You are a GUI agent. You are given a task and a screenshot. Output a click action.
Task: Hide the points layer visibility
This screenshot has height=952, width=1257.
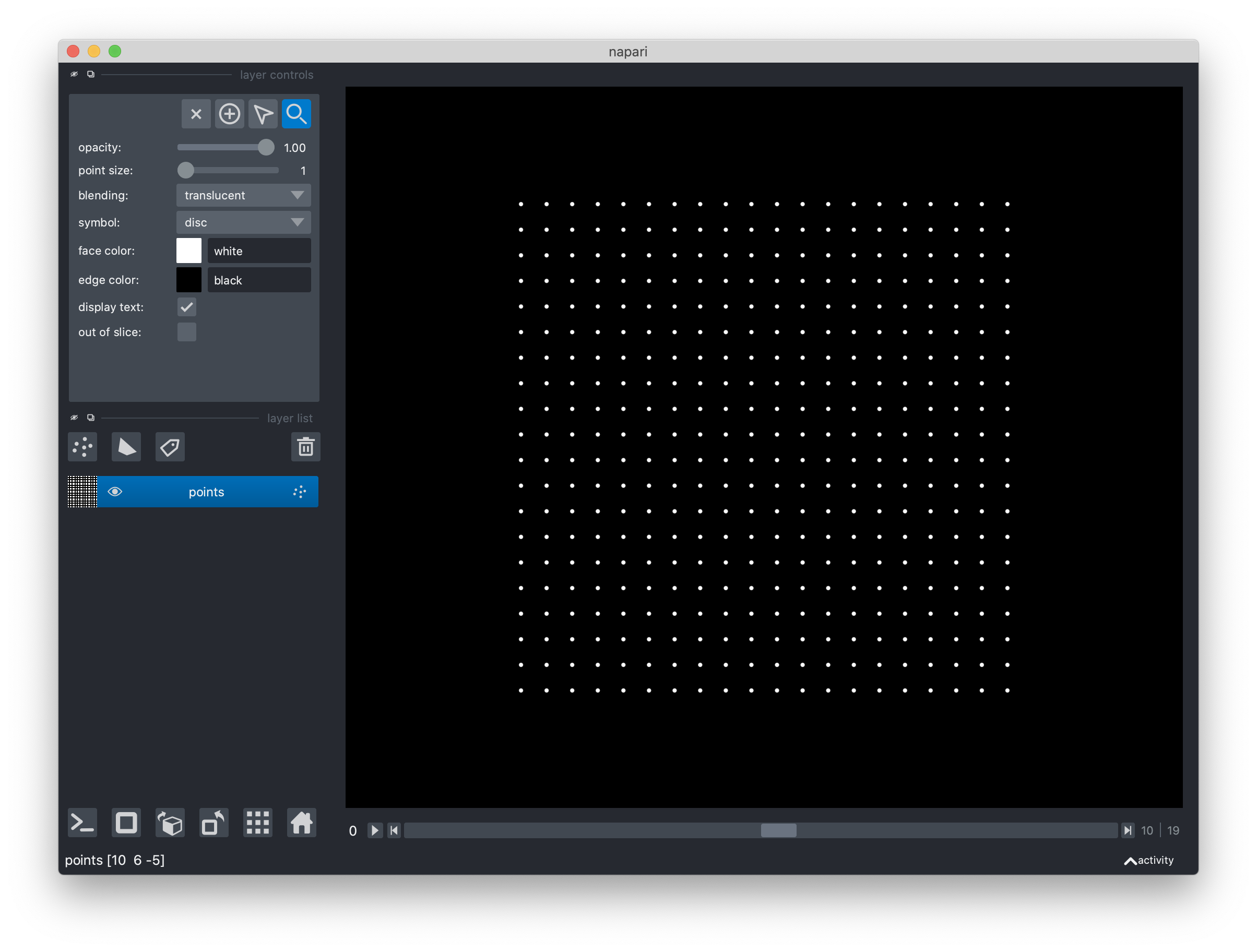[115, 491]
